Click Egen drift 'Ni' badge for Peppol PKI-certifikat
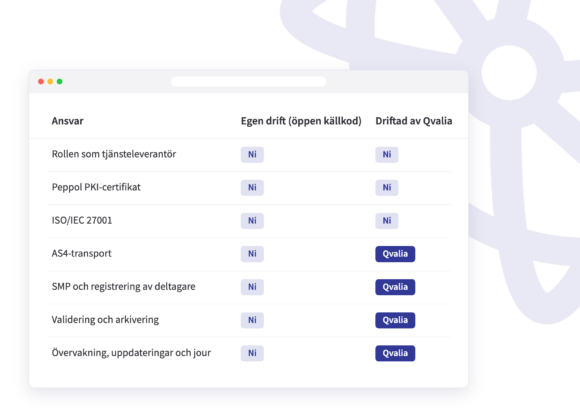 point(252,188)
